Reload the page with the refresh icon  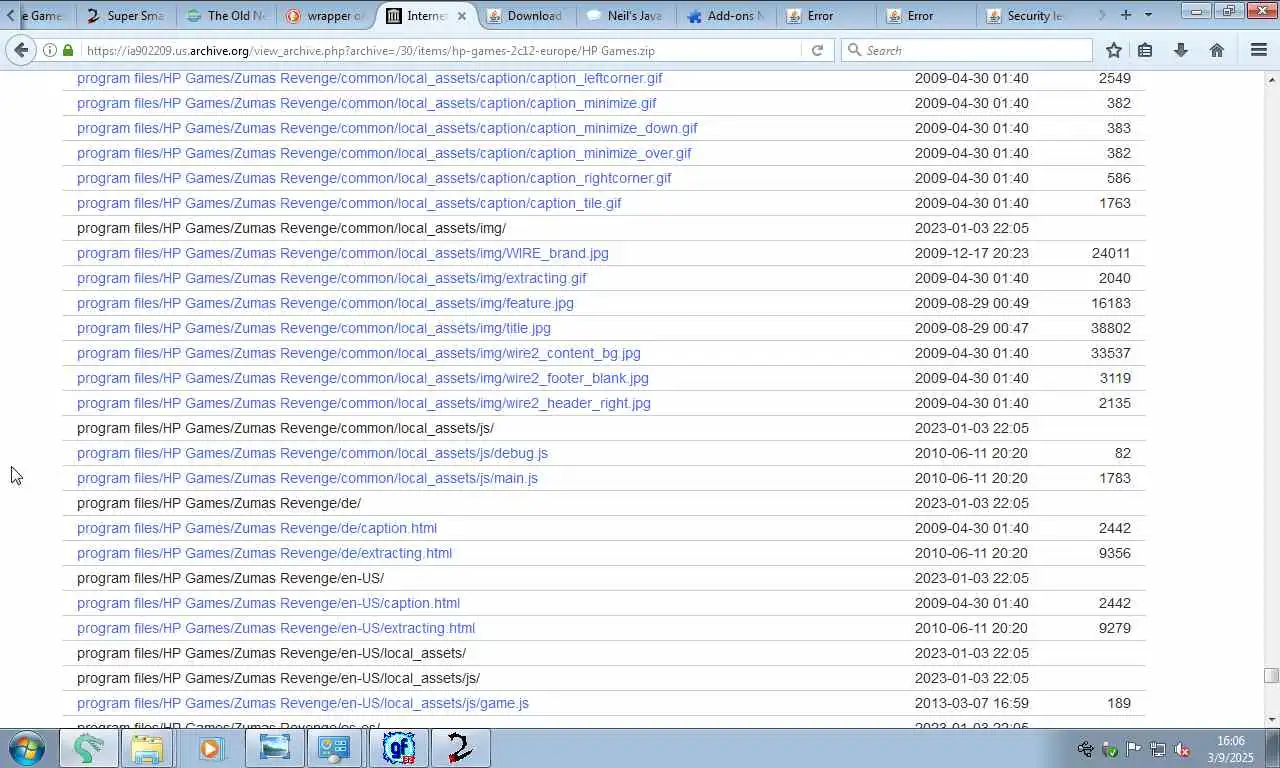pyautogui.click(x=817, y=50)
